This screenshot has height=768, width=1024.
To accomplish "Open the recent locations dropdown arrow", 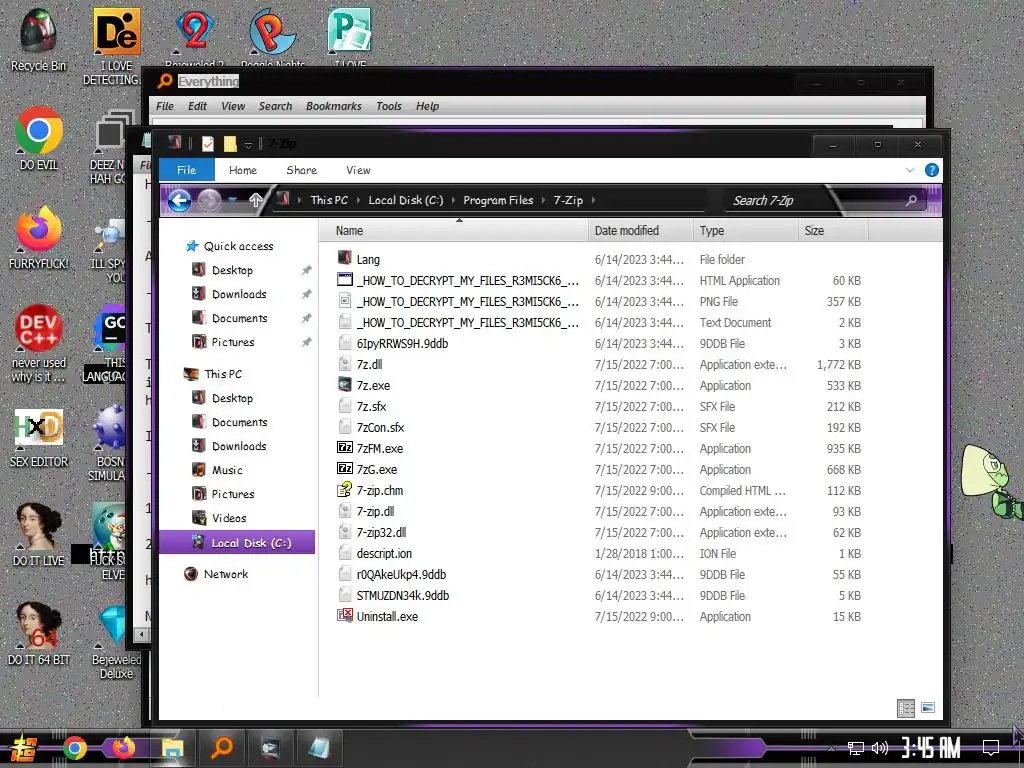I will tap(232, 200).
